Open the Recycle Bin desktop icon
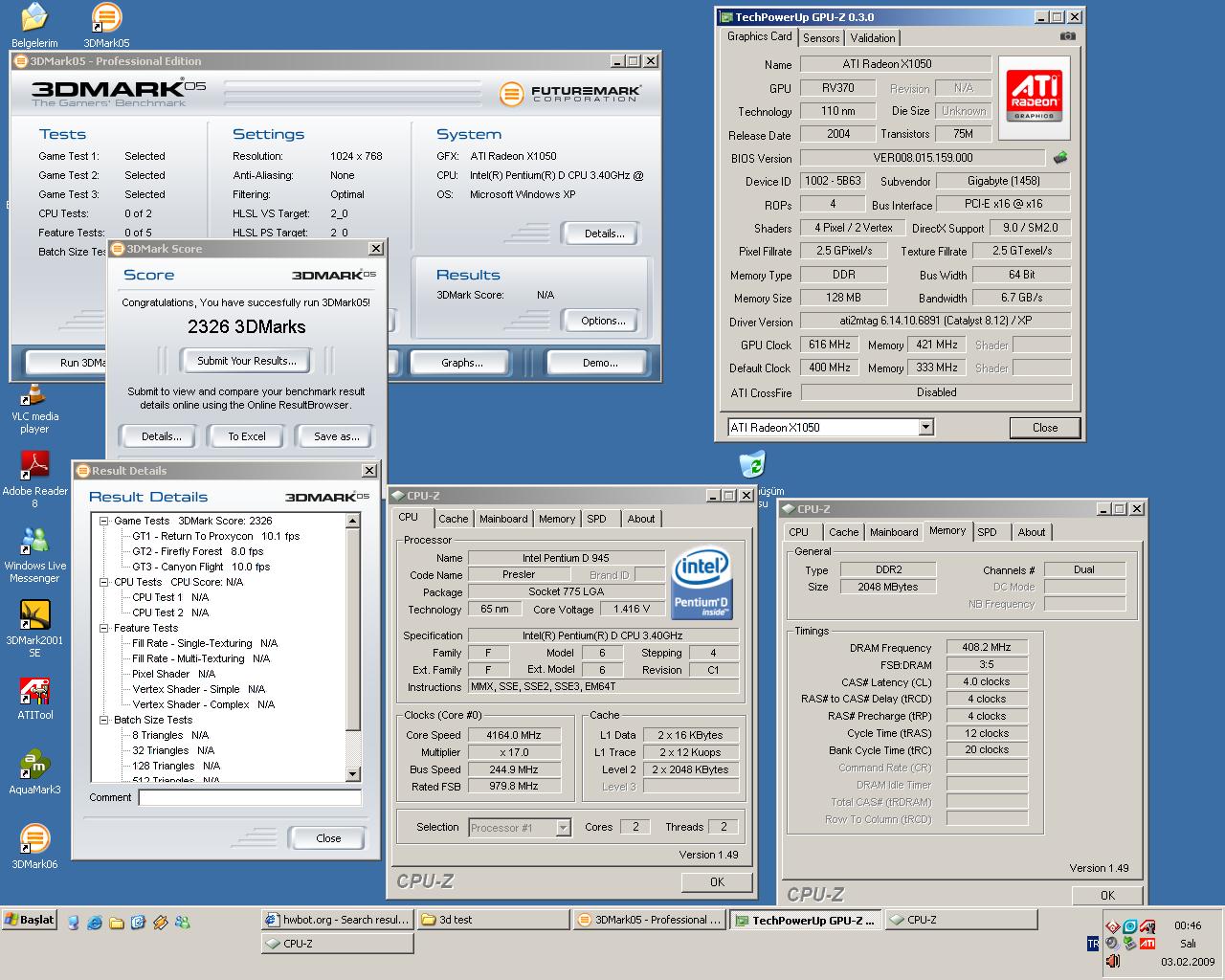 point(752,466)
